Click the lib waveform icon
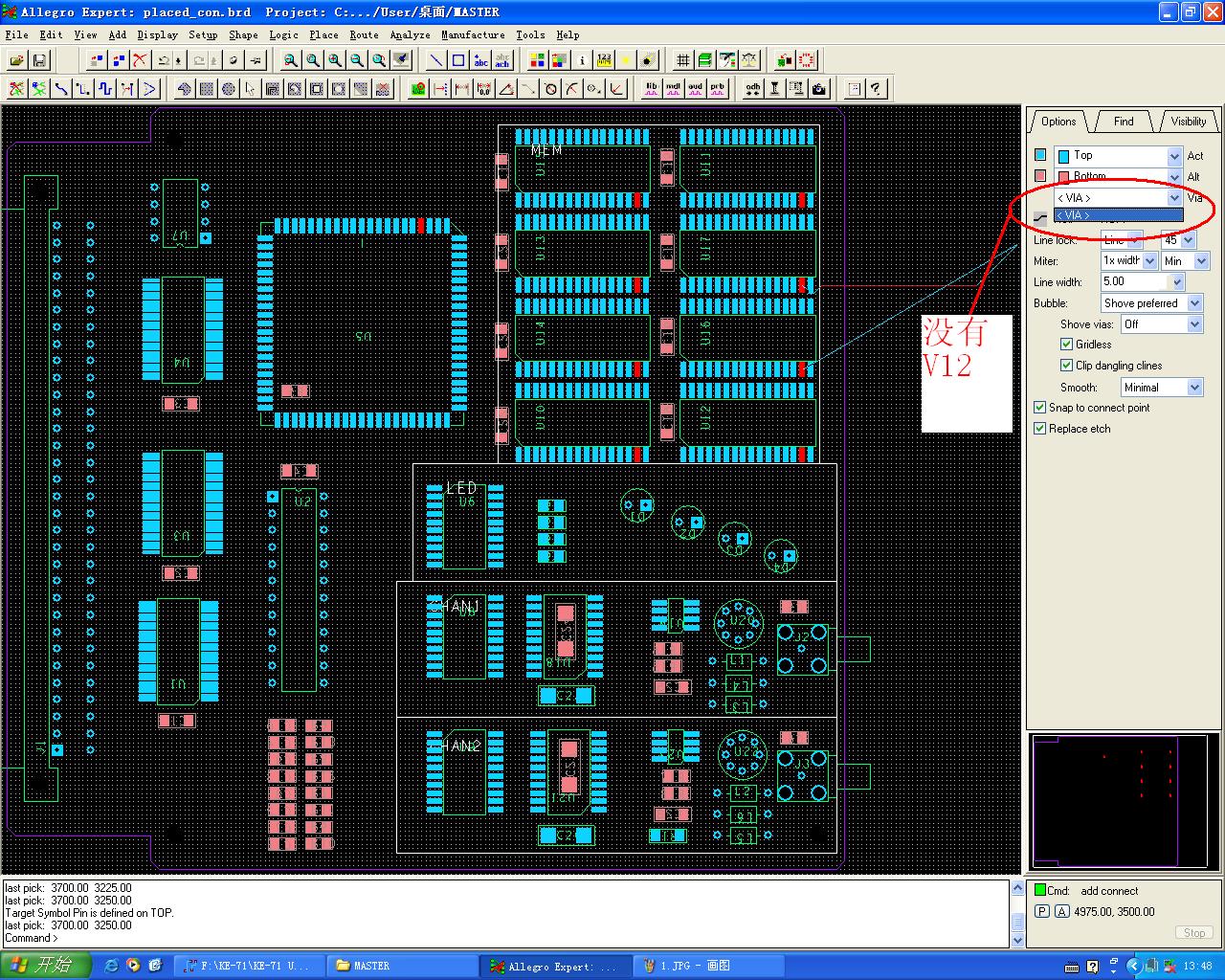Image resolution: width=1225 pixels, height=980 pixels. click(652, 89)
